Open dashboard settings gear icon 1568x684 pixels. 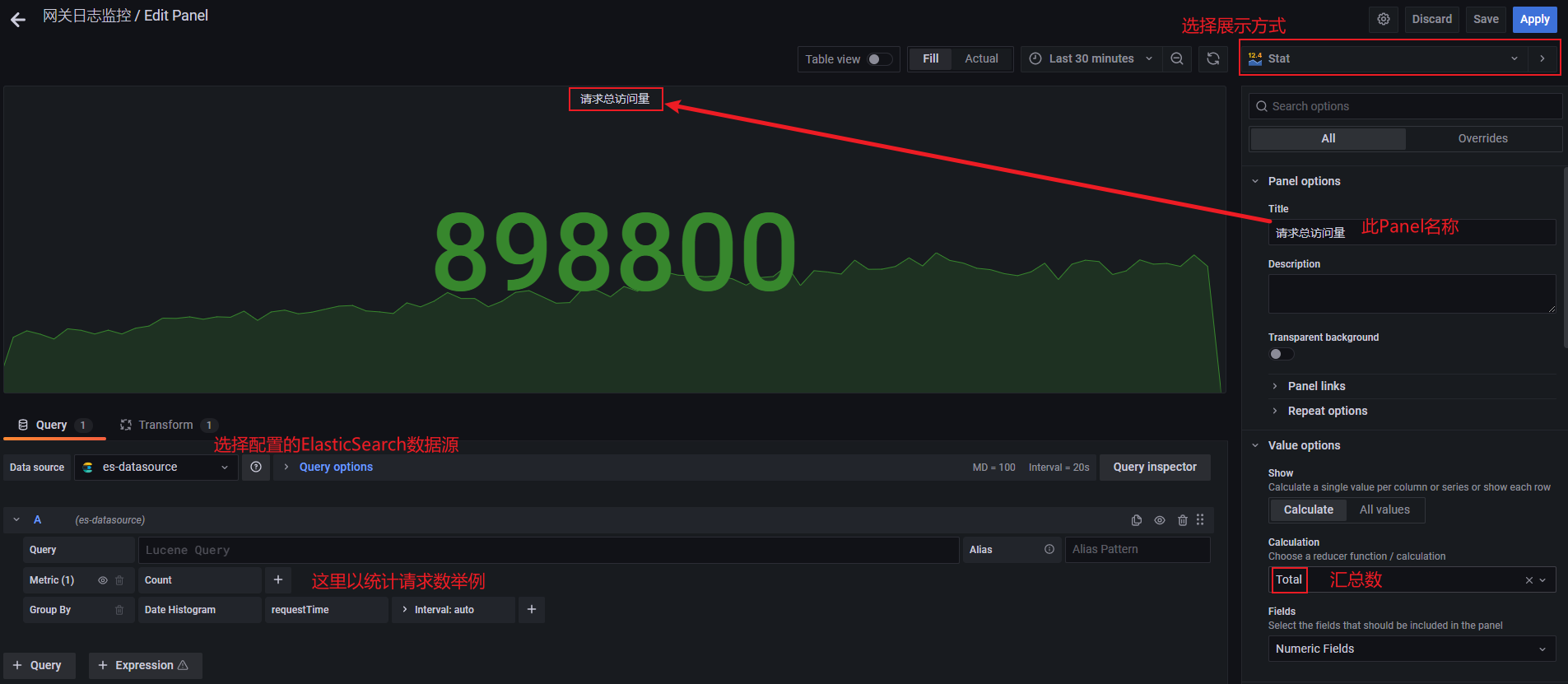click(1384, 19)
